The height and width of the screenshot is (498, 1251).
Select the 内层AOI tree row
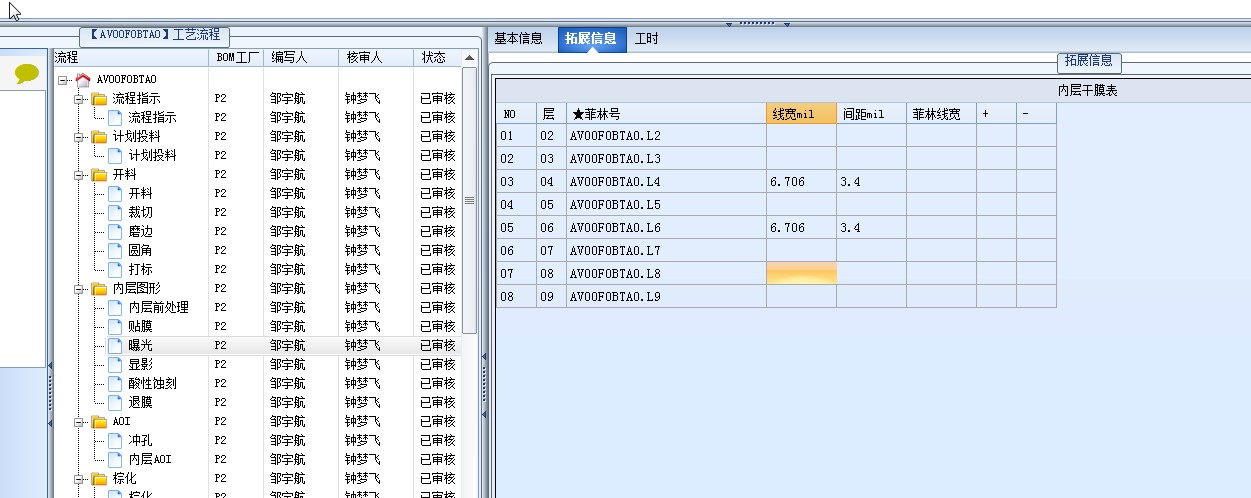pyautogui.click(x=257, y=459)
